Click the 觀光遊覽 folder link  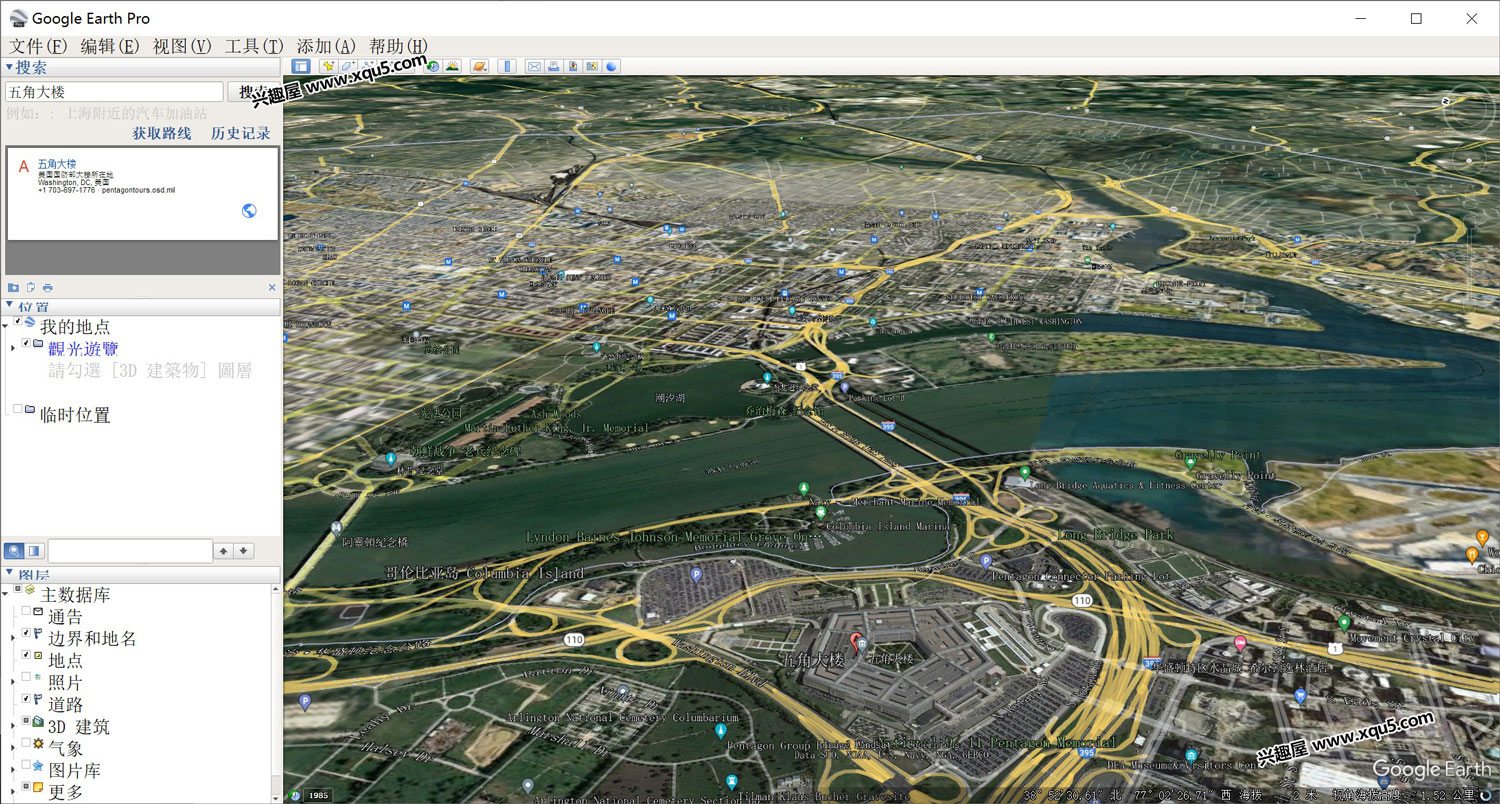pos(83,348)
